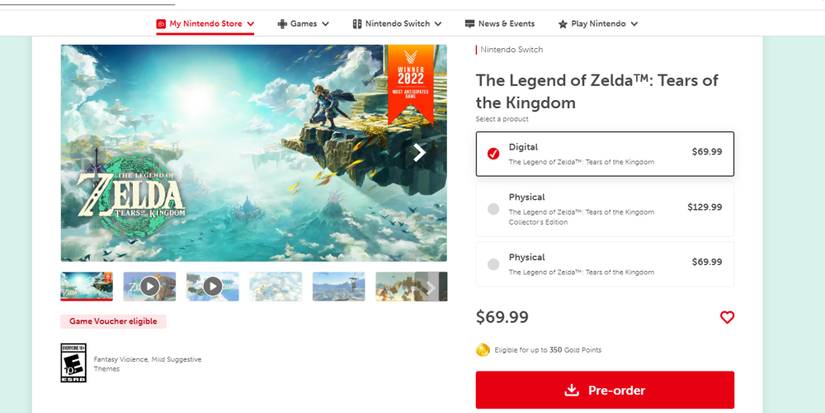Click next arrow on main game image

pyautogui.click(x=420, y=152)
